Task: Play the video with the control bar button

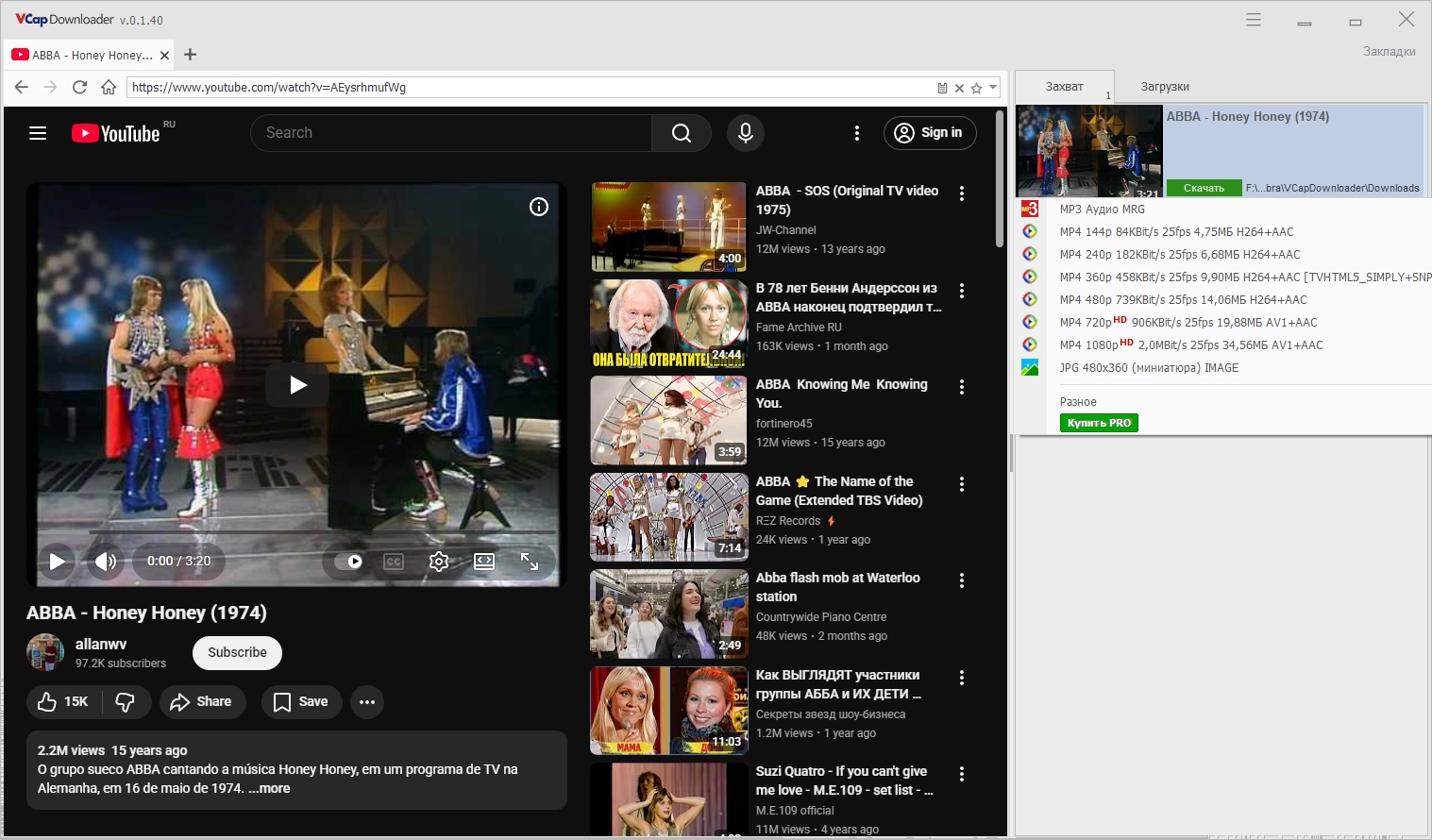Action: pyautogui.click(x=58, y=562)
